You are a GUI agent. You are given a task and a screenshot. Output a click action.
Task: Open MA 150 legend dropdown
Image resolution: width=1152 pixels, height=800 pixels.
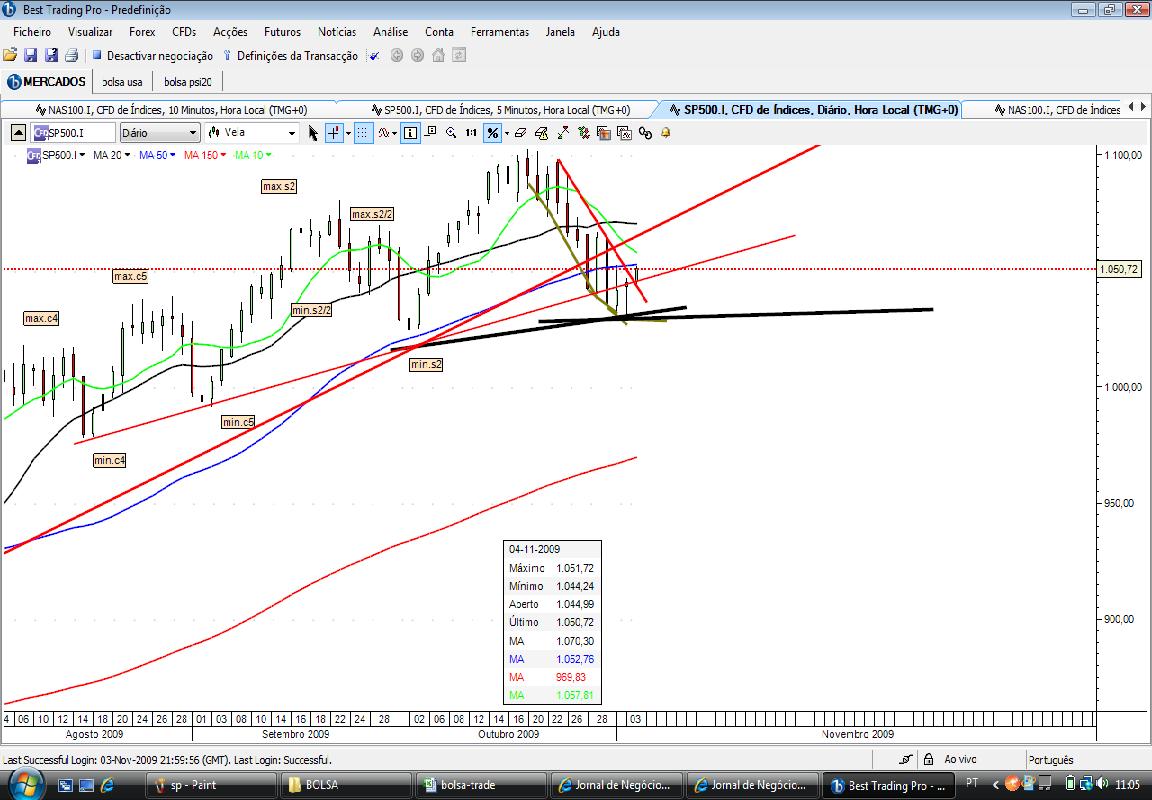tap(223, 155)
